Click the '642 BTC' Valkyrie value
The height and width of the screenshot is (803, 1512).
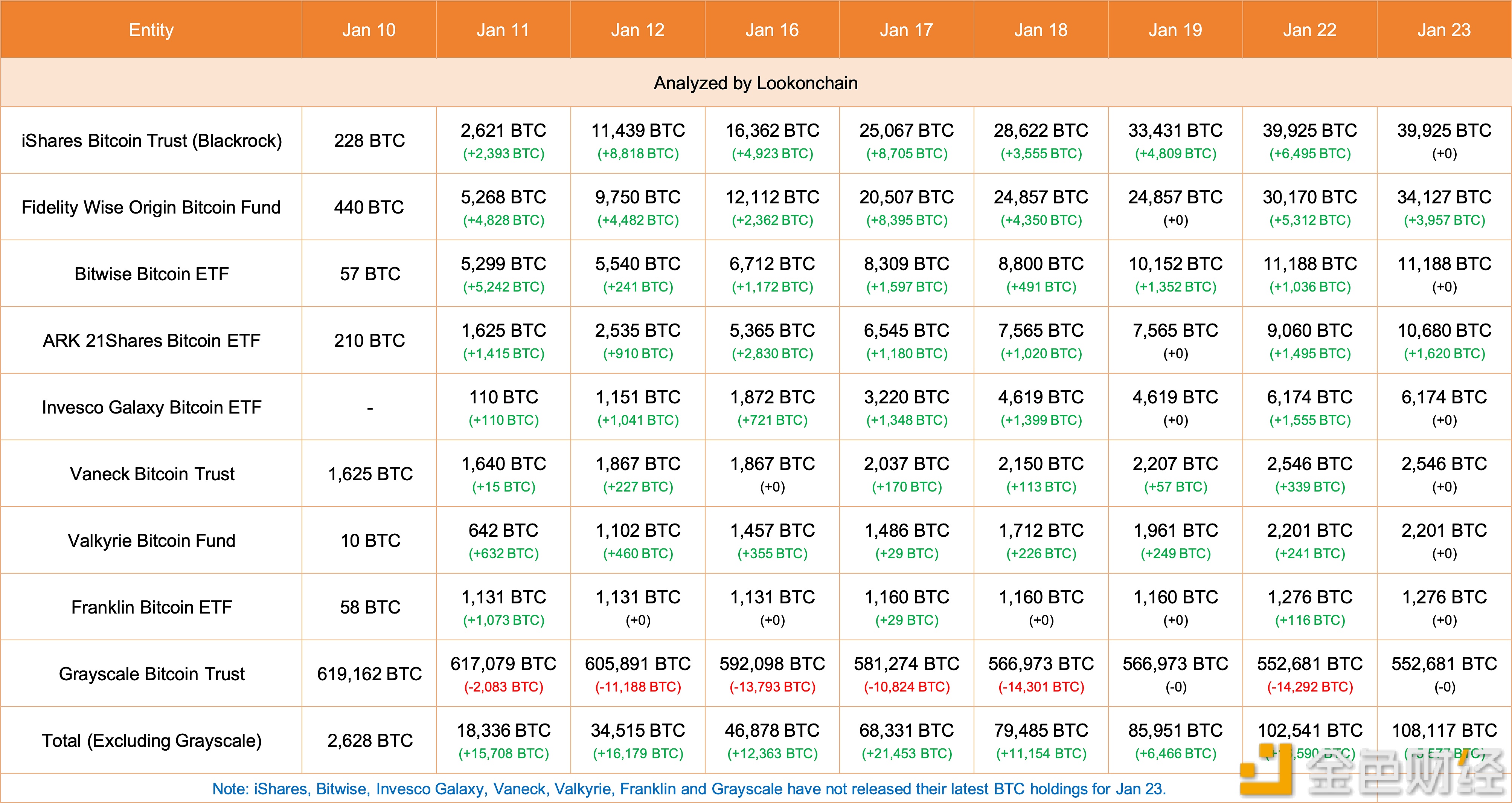click(503, 530)
